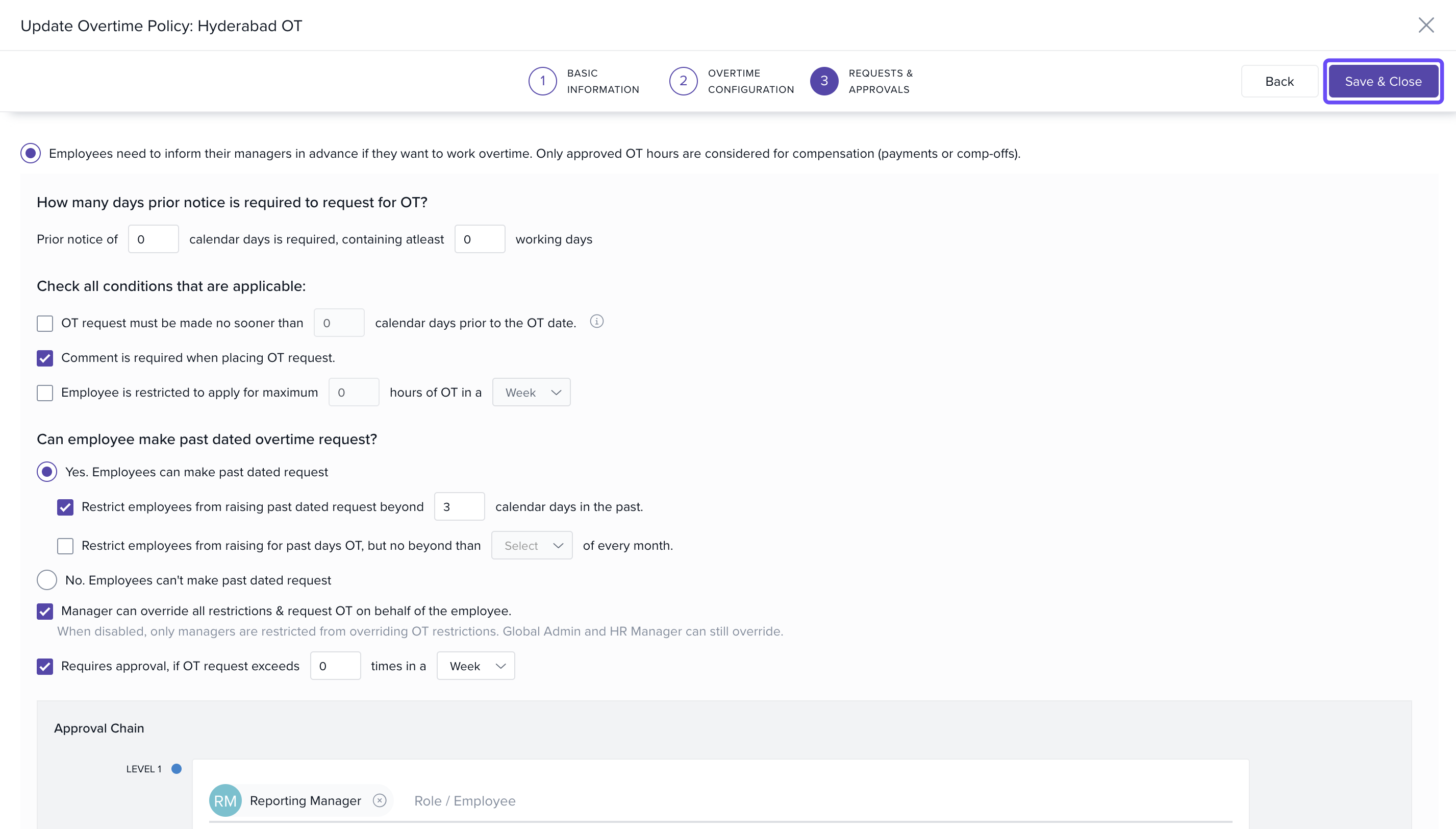
Task: Select step 3 Requests & Approvals
Action: [823, 81]
